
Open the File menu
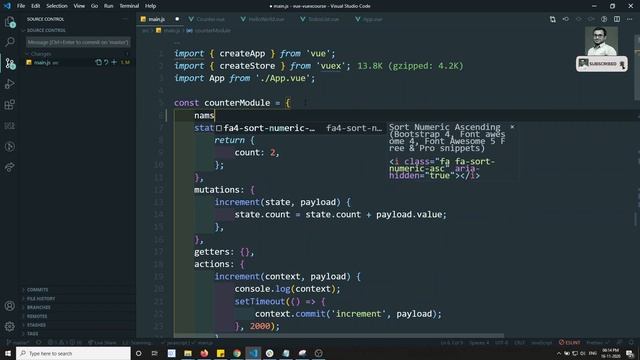(21, 6)
